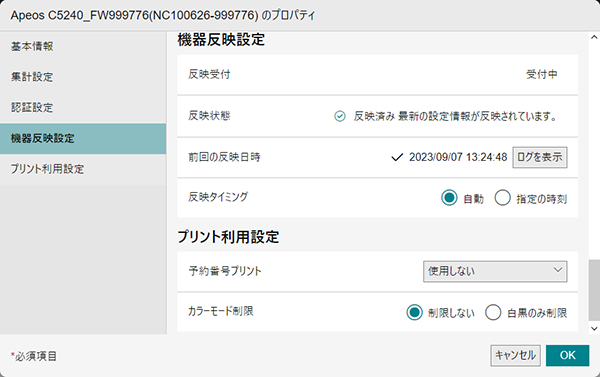Open the 予約番号プリント dropdown
This screenshot has width=600, height=377.
click(x=495, y=271)
